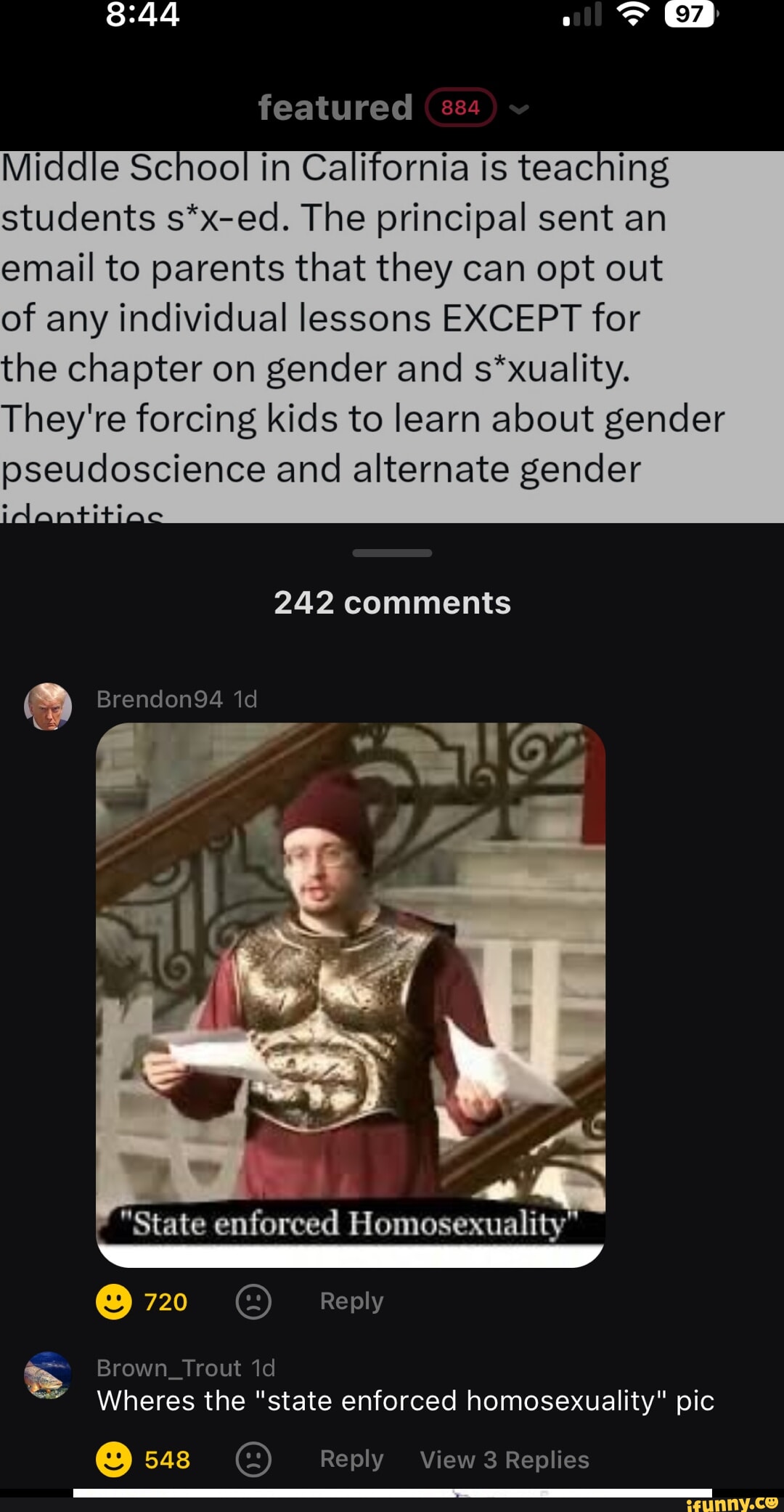
Task: Tap the 884 new items badge
Action: (461, 107)
